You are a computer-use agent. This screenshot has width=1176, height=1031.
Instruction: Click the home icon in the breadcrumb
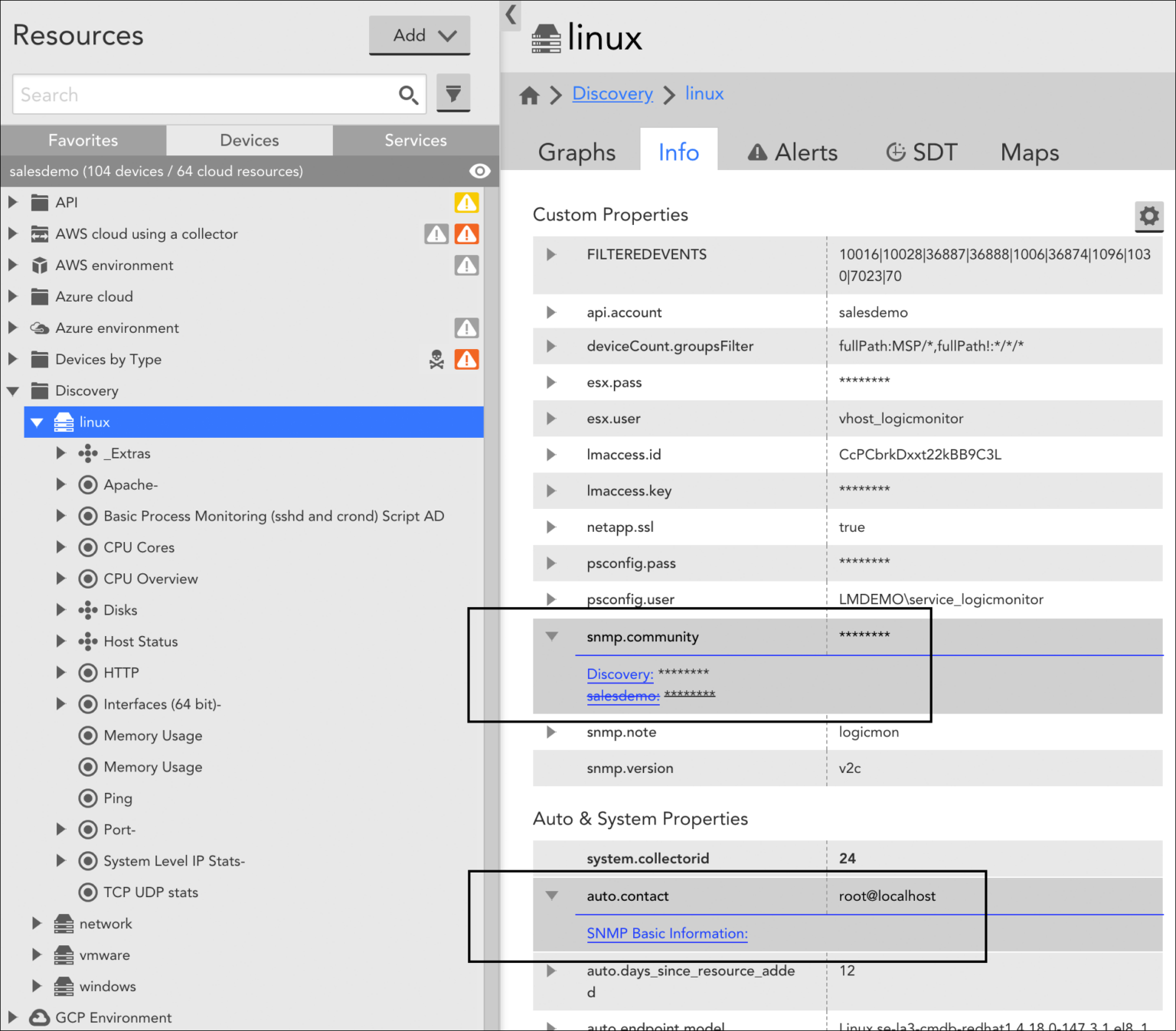click(529, 94)
